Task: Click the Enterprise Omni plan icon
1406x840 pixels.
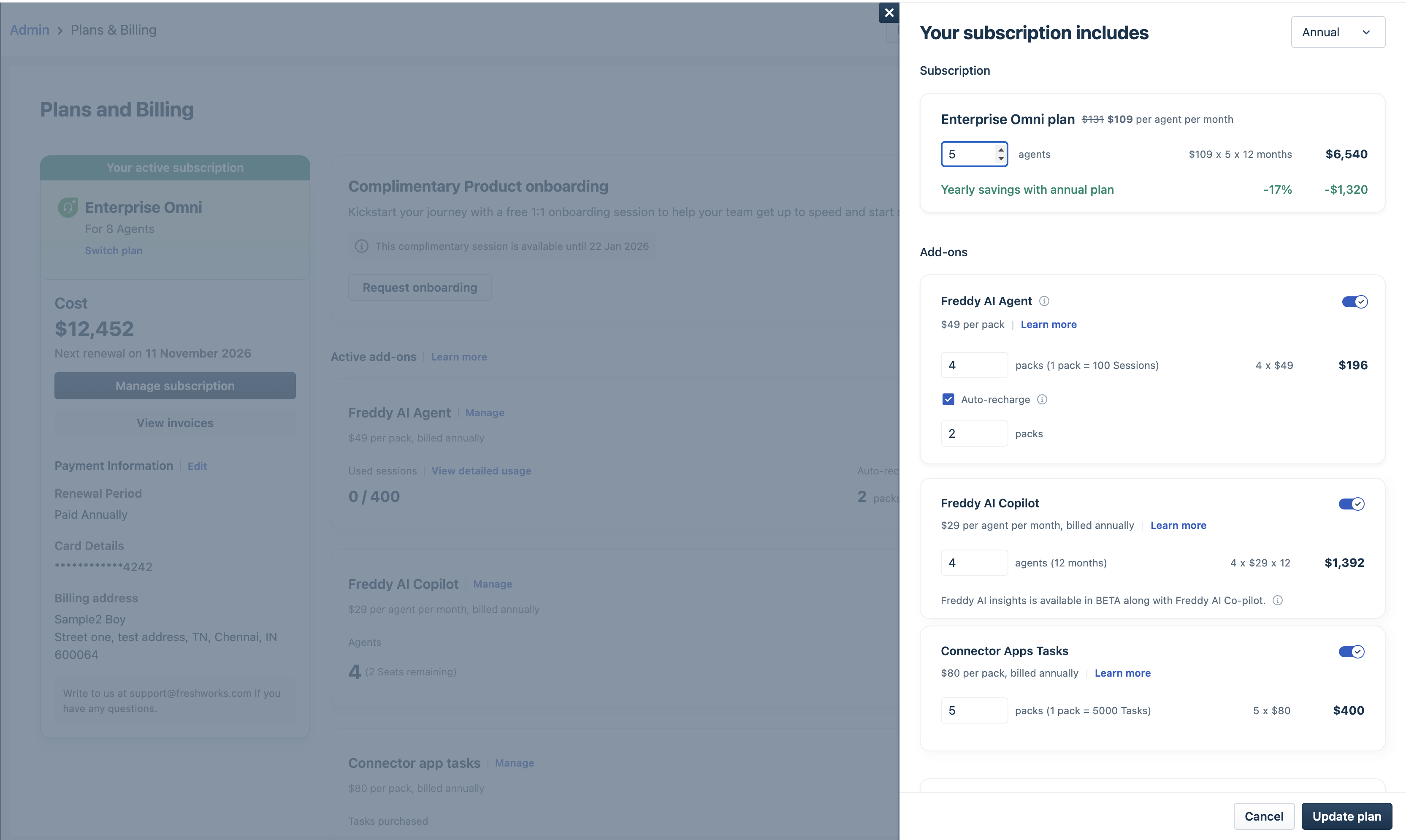Action: coord(68,207)
